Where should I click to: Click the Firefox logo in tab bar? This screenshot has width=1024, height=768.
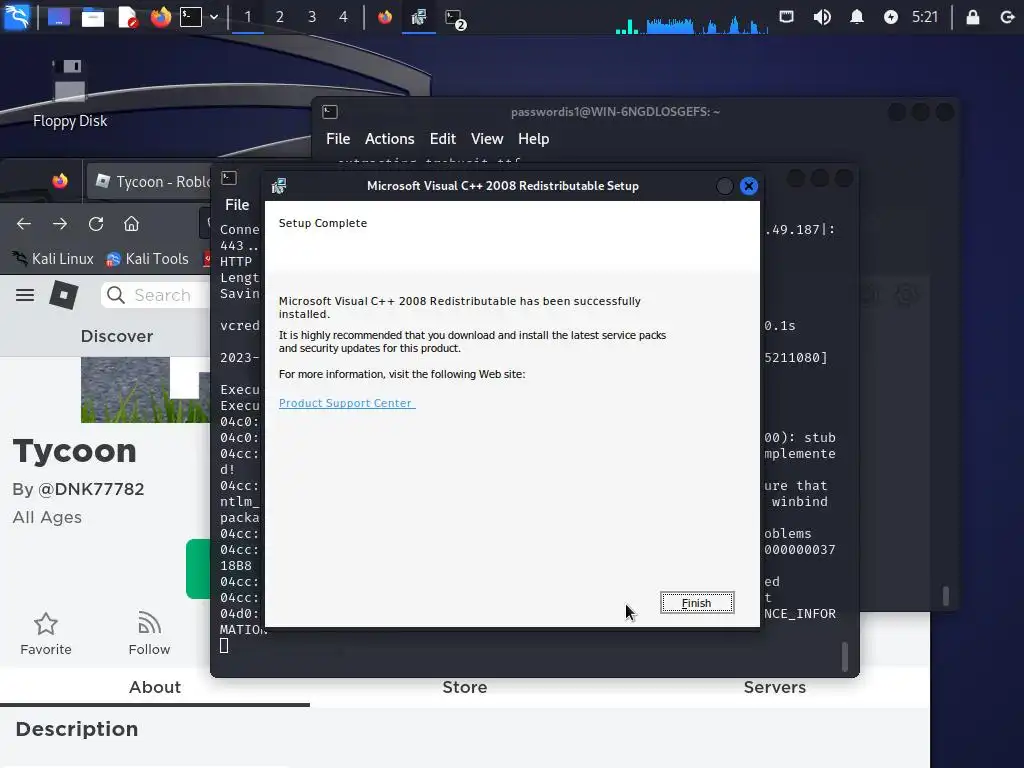click(x=60, y=181)
